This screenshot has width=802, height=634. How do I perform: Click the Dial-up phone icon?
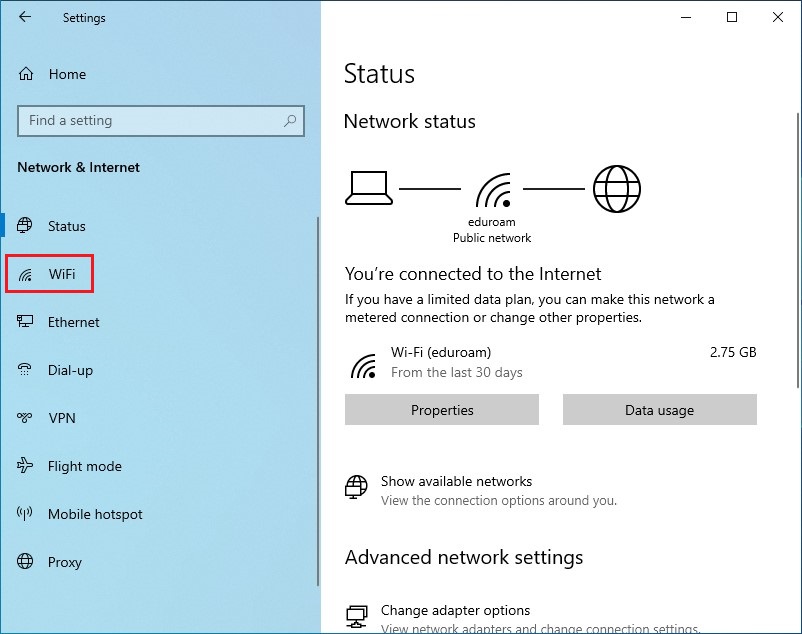click(25, 369)
